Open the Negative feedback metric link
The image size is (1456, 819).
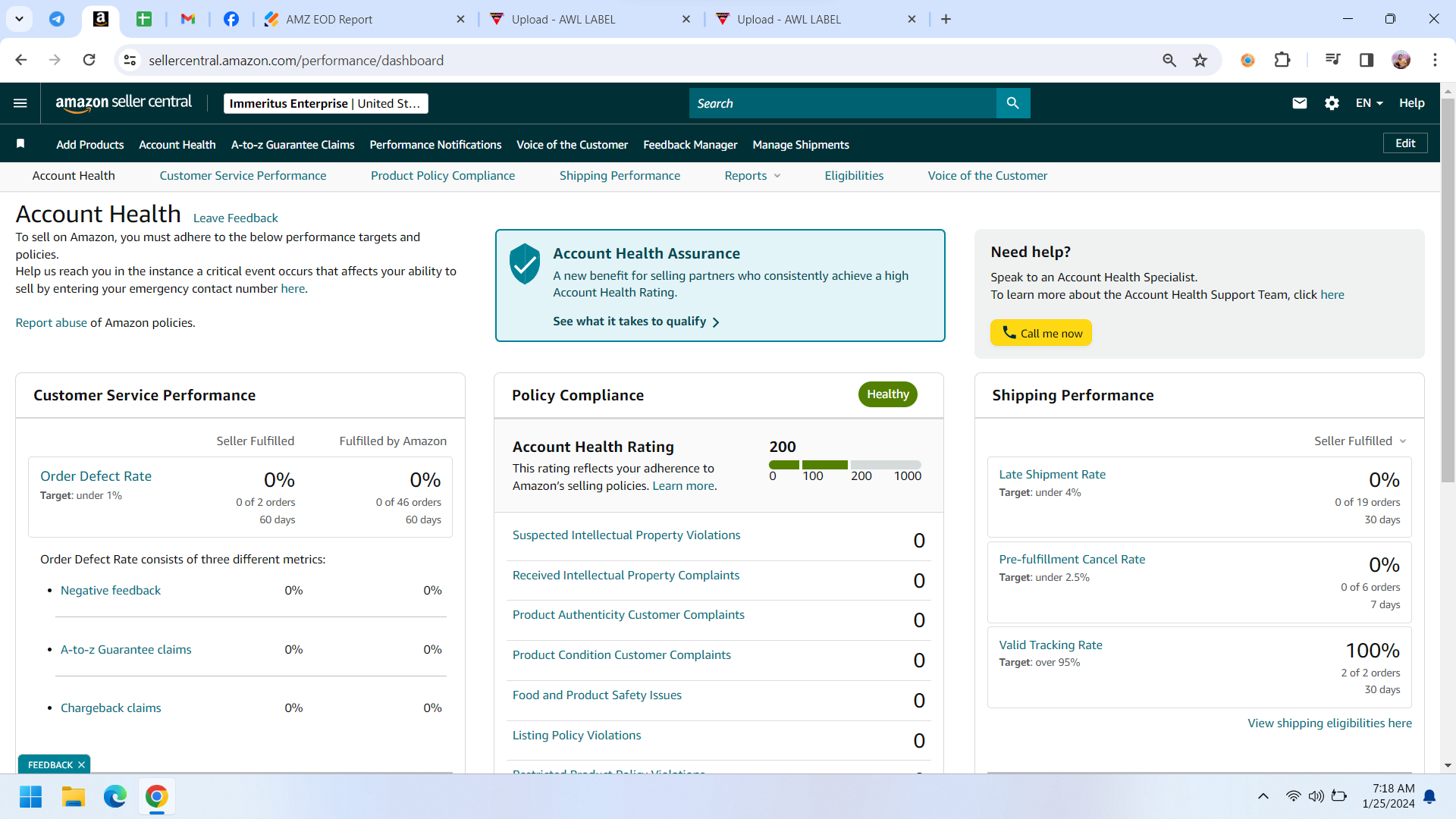(x=111, y=590)
